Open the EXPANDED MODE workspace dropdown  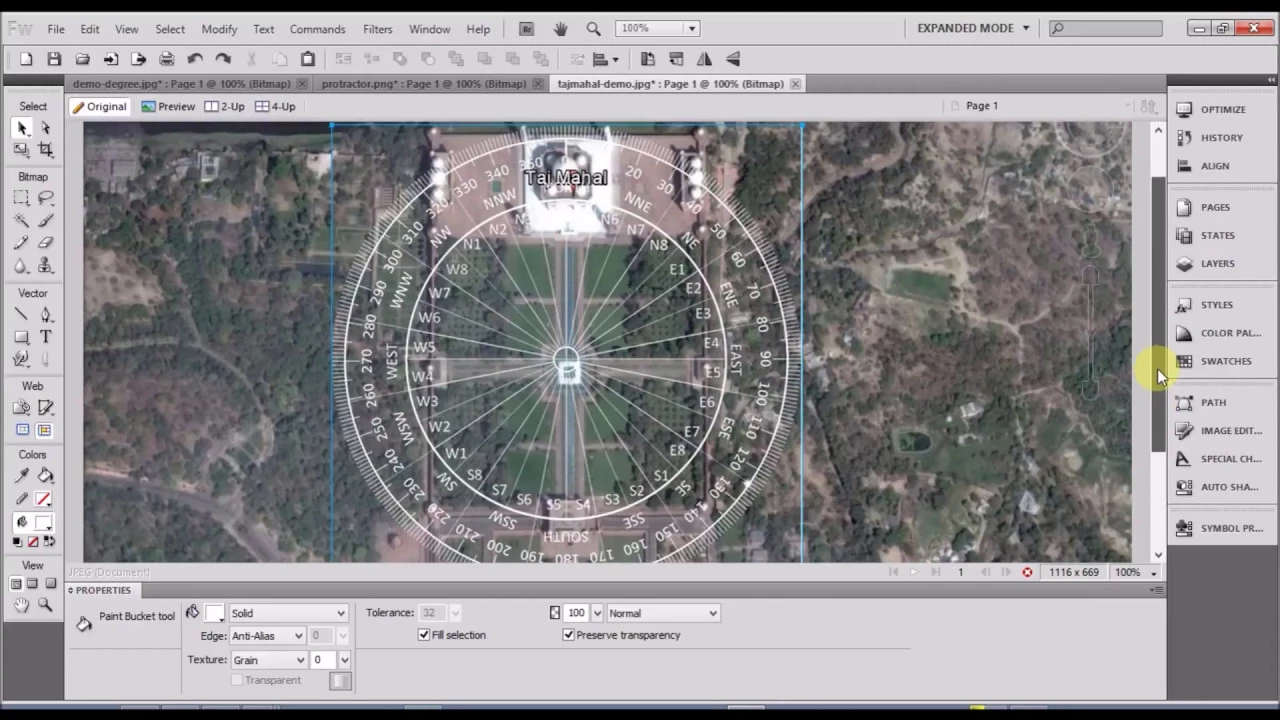coord(973,28)
